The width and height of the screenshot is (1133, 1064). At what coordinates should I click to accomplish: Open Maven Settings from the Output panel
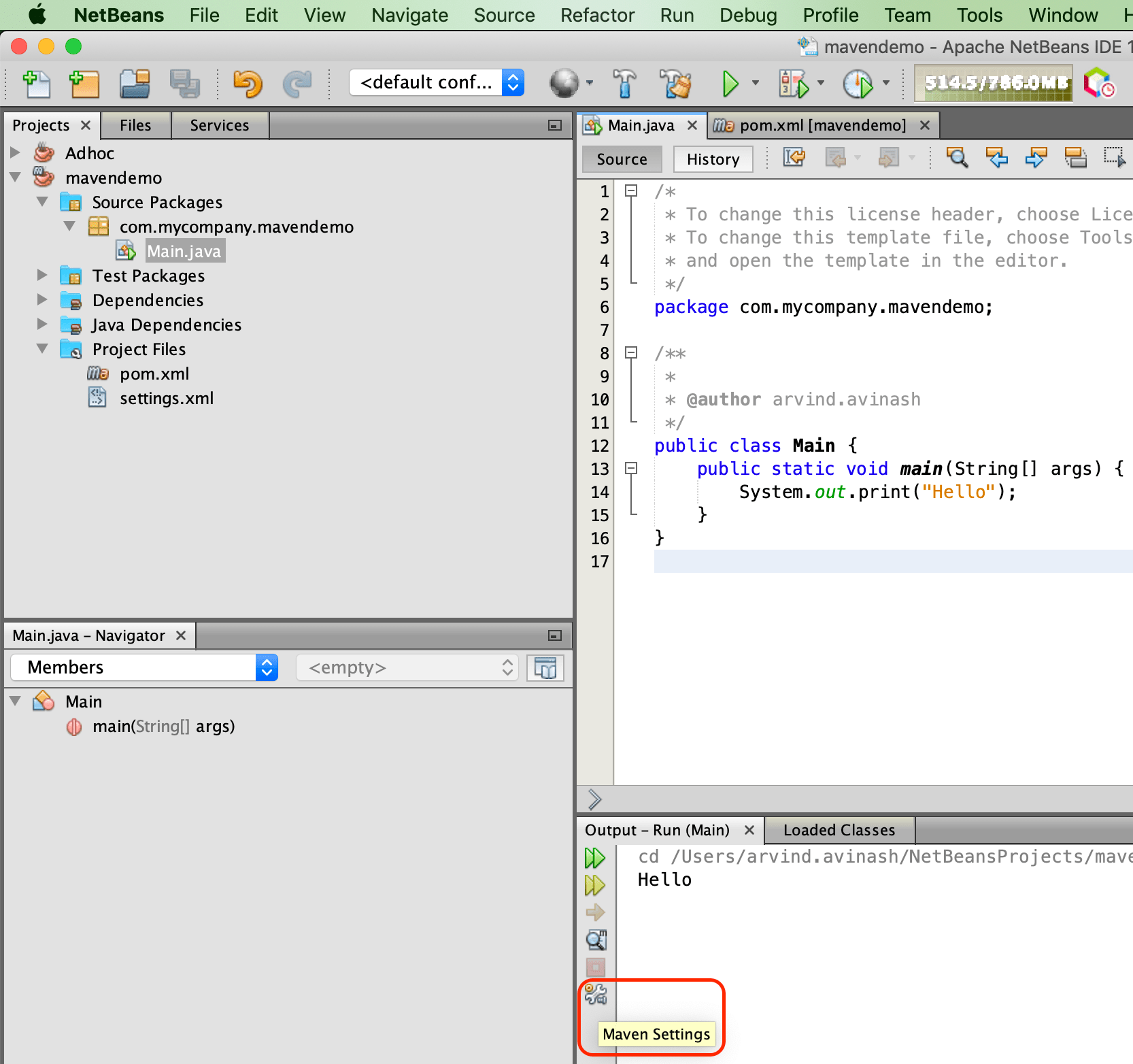pos(595,995)
